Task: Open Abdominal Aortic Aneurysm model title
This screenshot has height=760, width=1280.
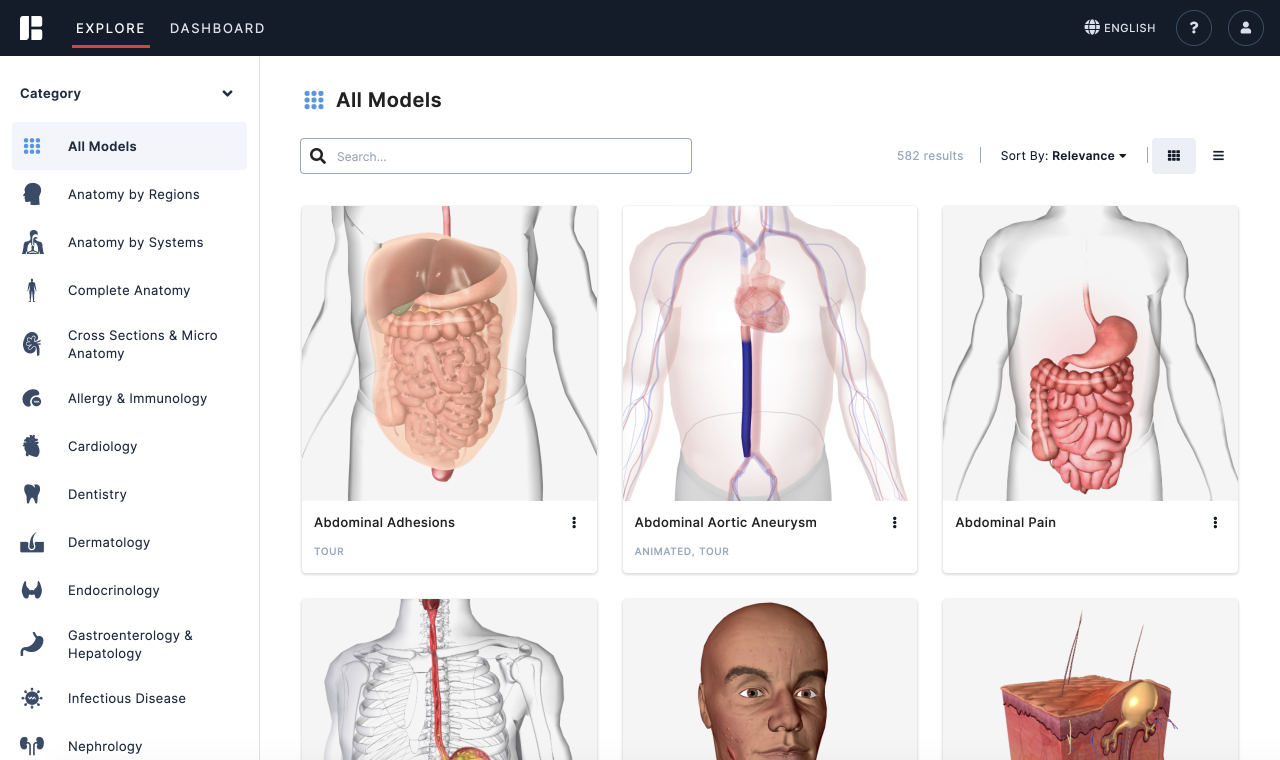Action: click(725, 522)
